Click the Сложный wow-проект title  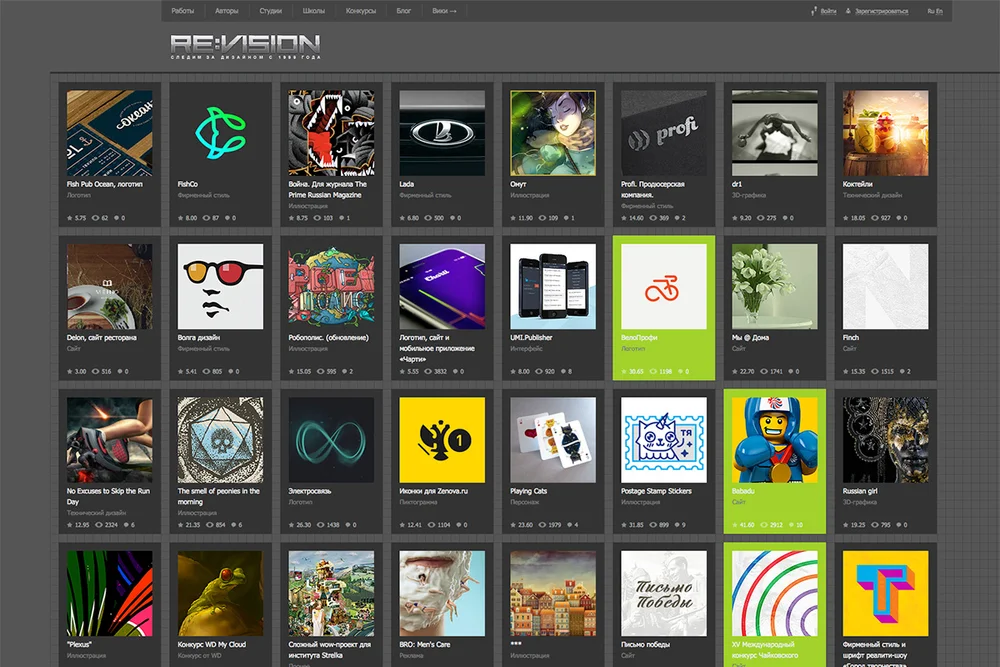(329, 650)
